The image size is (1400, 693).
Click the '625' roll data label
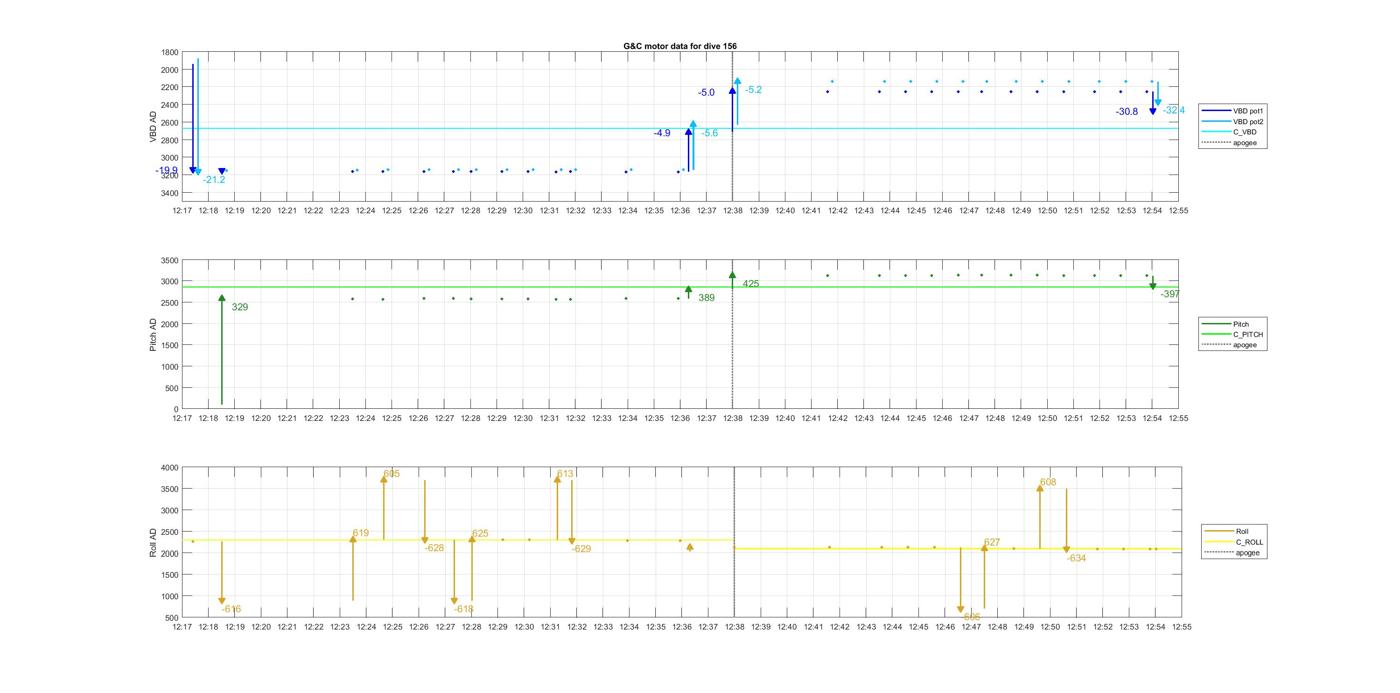pos(480,533)
